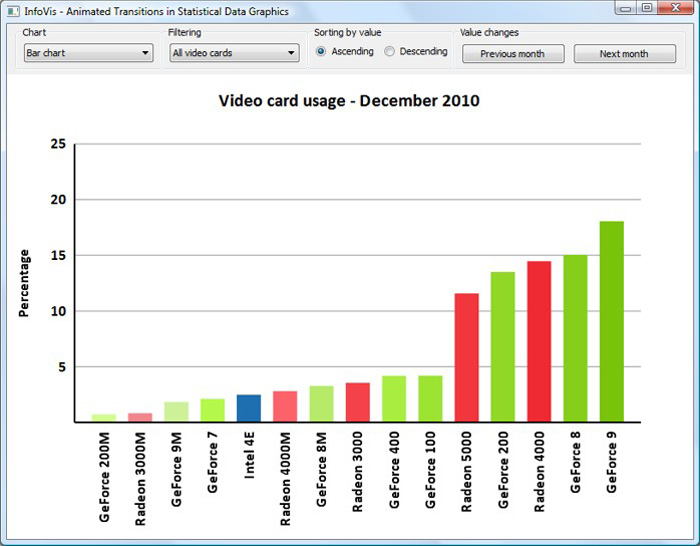Click the Radeon 4000 axis label

click(539, 471)
